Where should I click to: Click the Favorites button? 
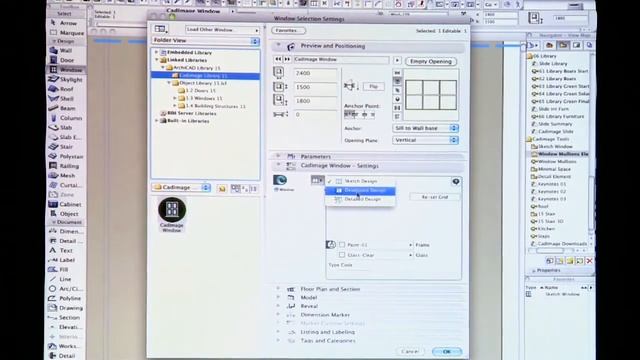pos(288,31)
